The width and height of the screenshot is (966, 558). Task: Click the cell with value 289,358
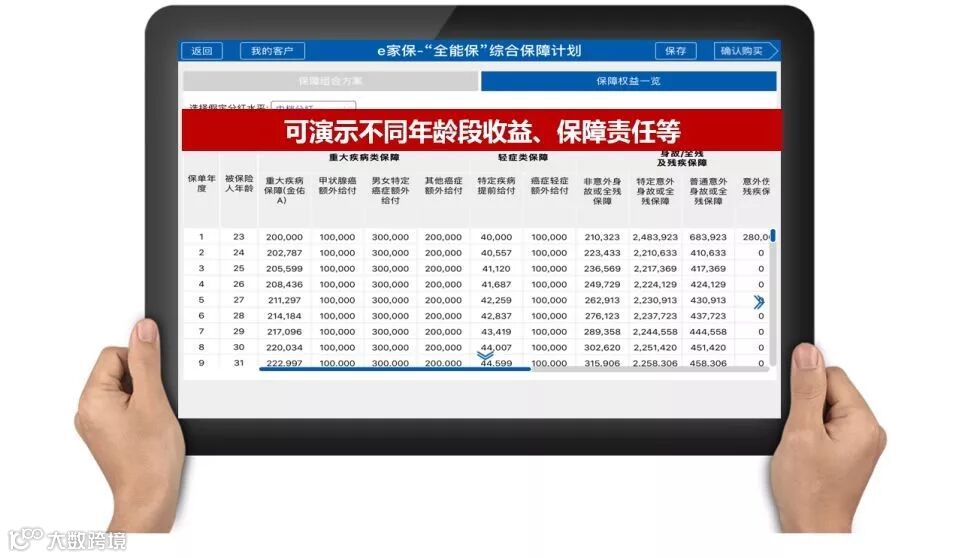tap(602, 332)
